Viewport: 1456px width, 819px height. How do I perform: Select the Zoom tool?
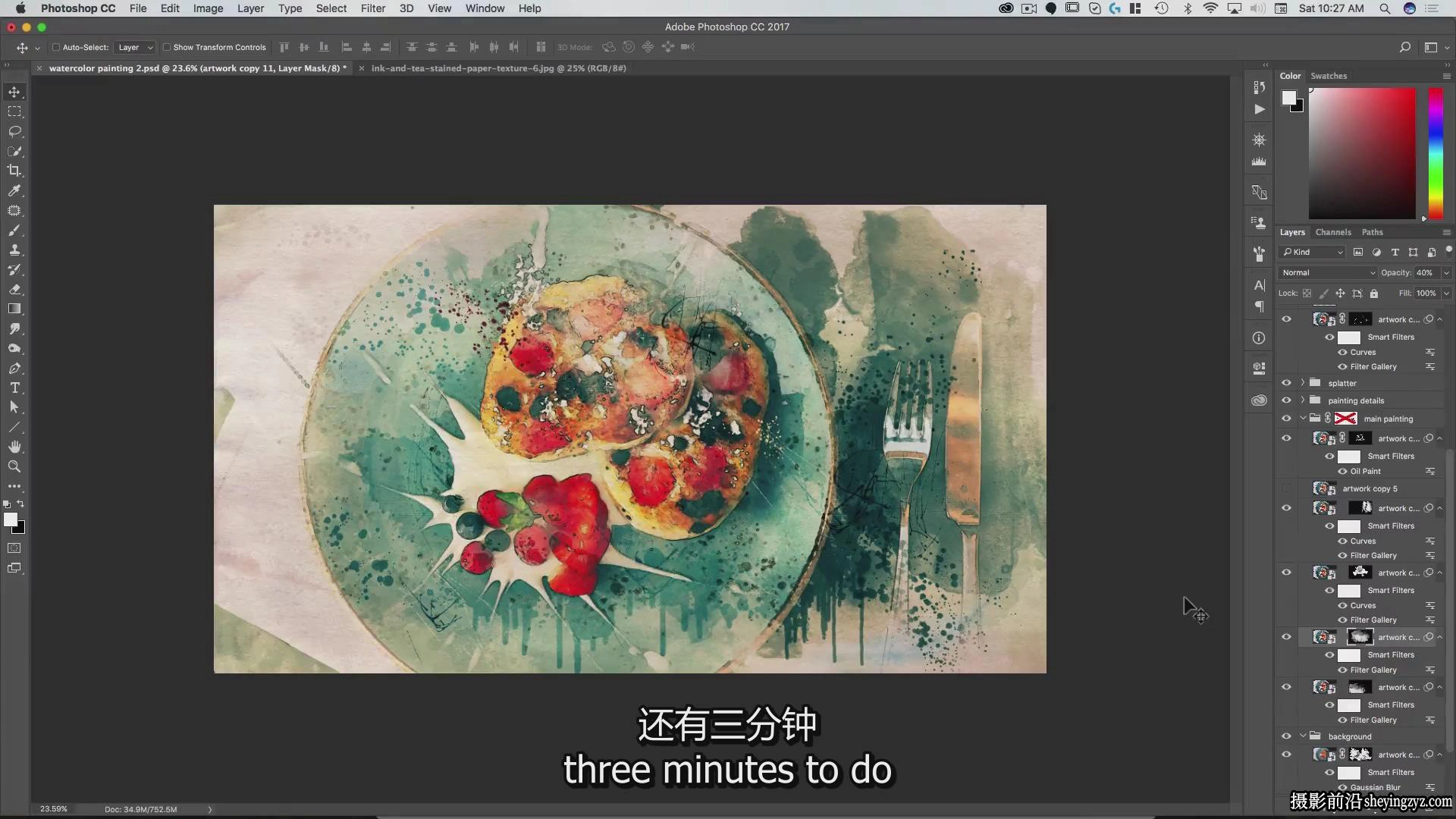tap(14, 466)
